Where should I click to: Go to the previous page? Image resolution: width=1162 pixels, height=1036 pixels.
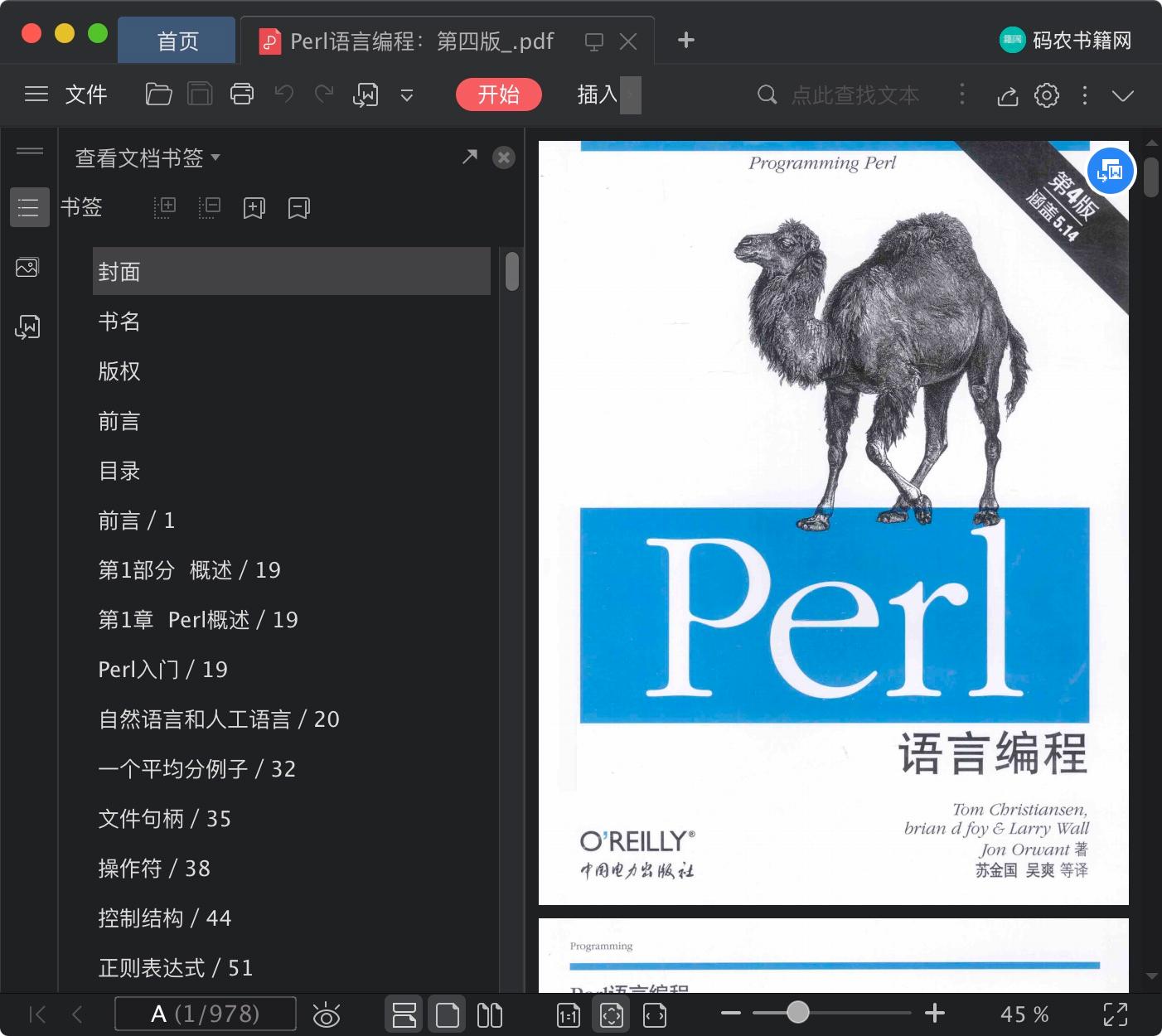[77, 1014]
